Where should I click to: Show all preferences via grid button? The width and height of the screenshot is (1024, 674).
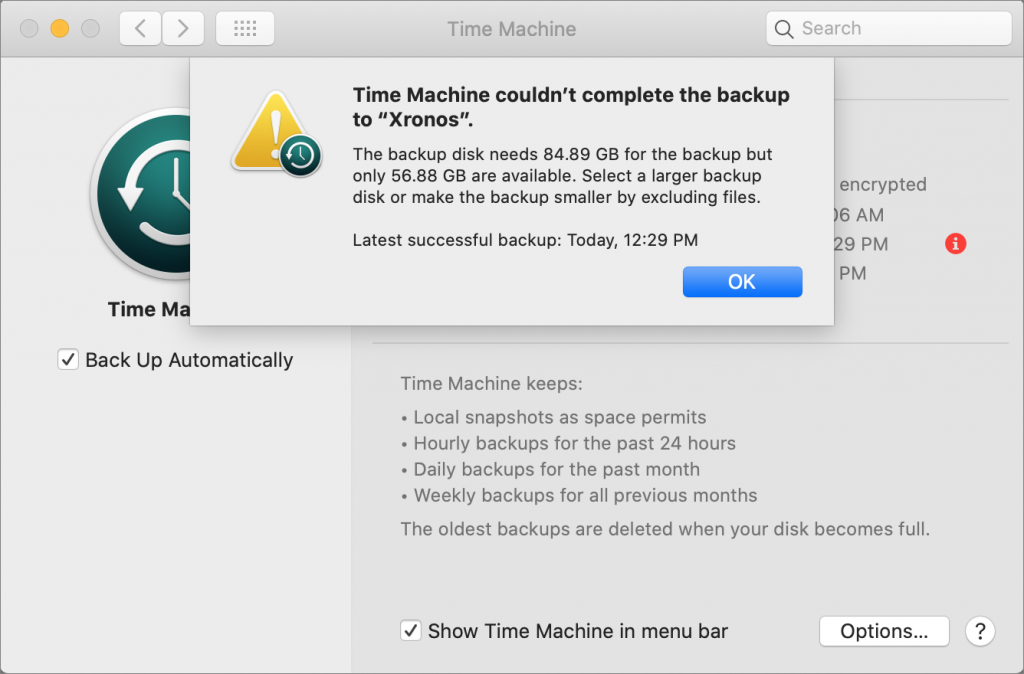tap(245, 29)
